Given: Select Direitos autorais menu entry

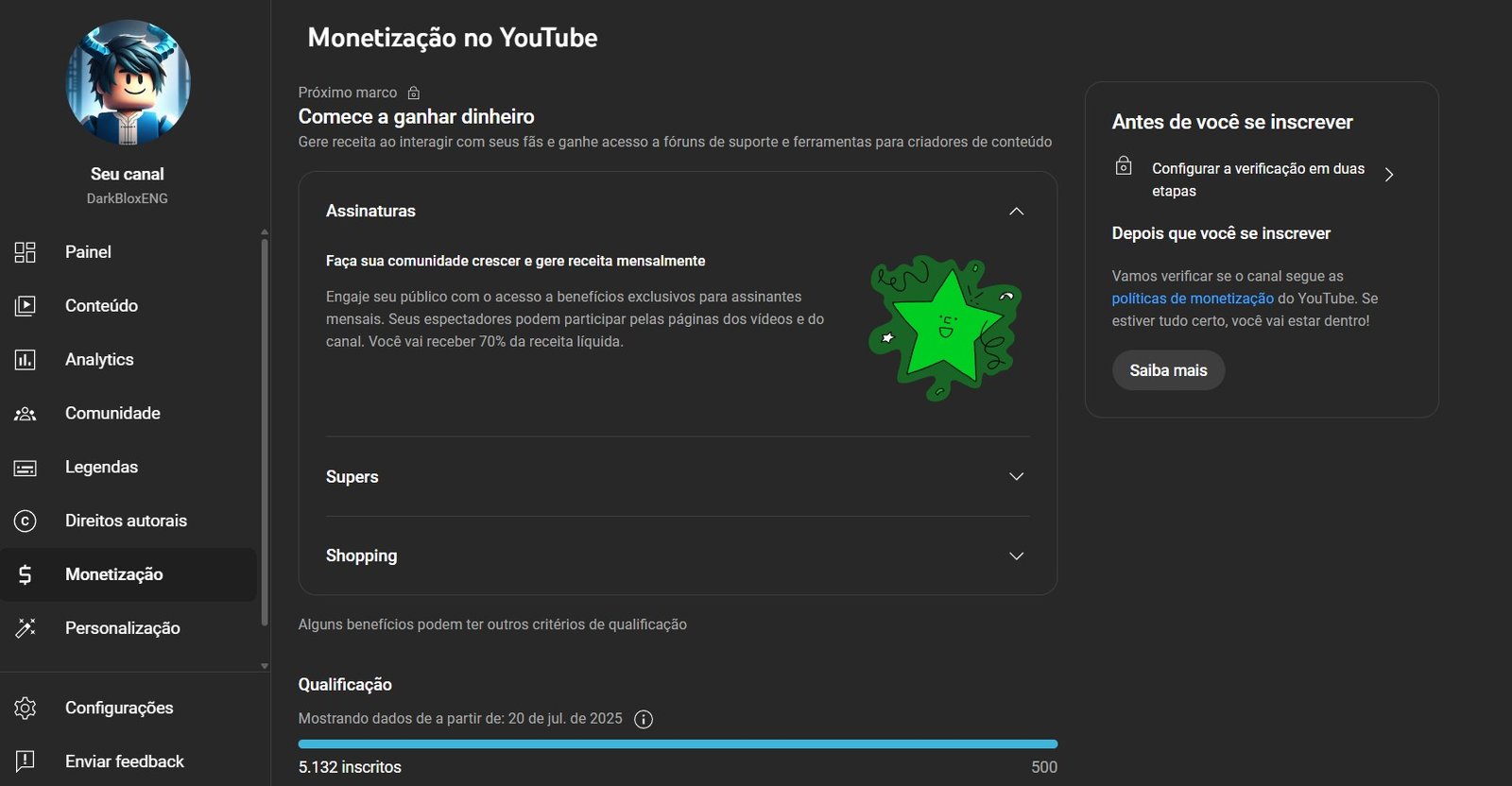Looking at the screenshot, I should point(129,521).
